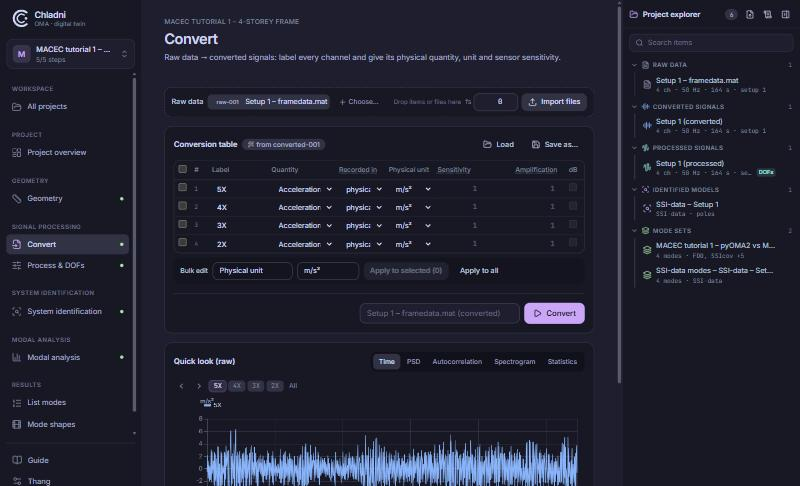Image resolution: width=800 pixels, height=486 pixels.
Task: Select the checkbox for row 2X
Action: tap(182, 242)
